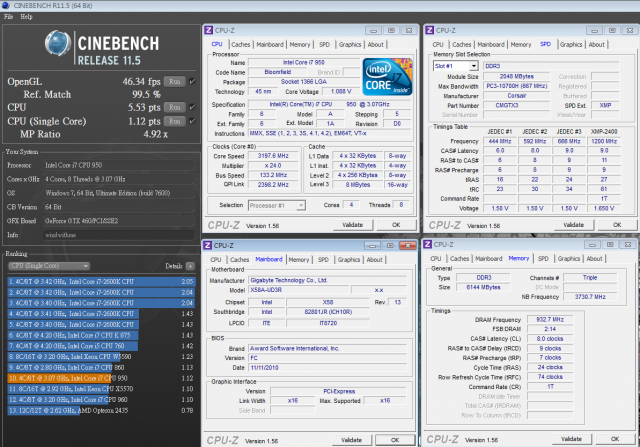640x447 pixels.
Task: Click the Level 3 cache value 8 MBytes
Action: [358, 185]
